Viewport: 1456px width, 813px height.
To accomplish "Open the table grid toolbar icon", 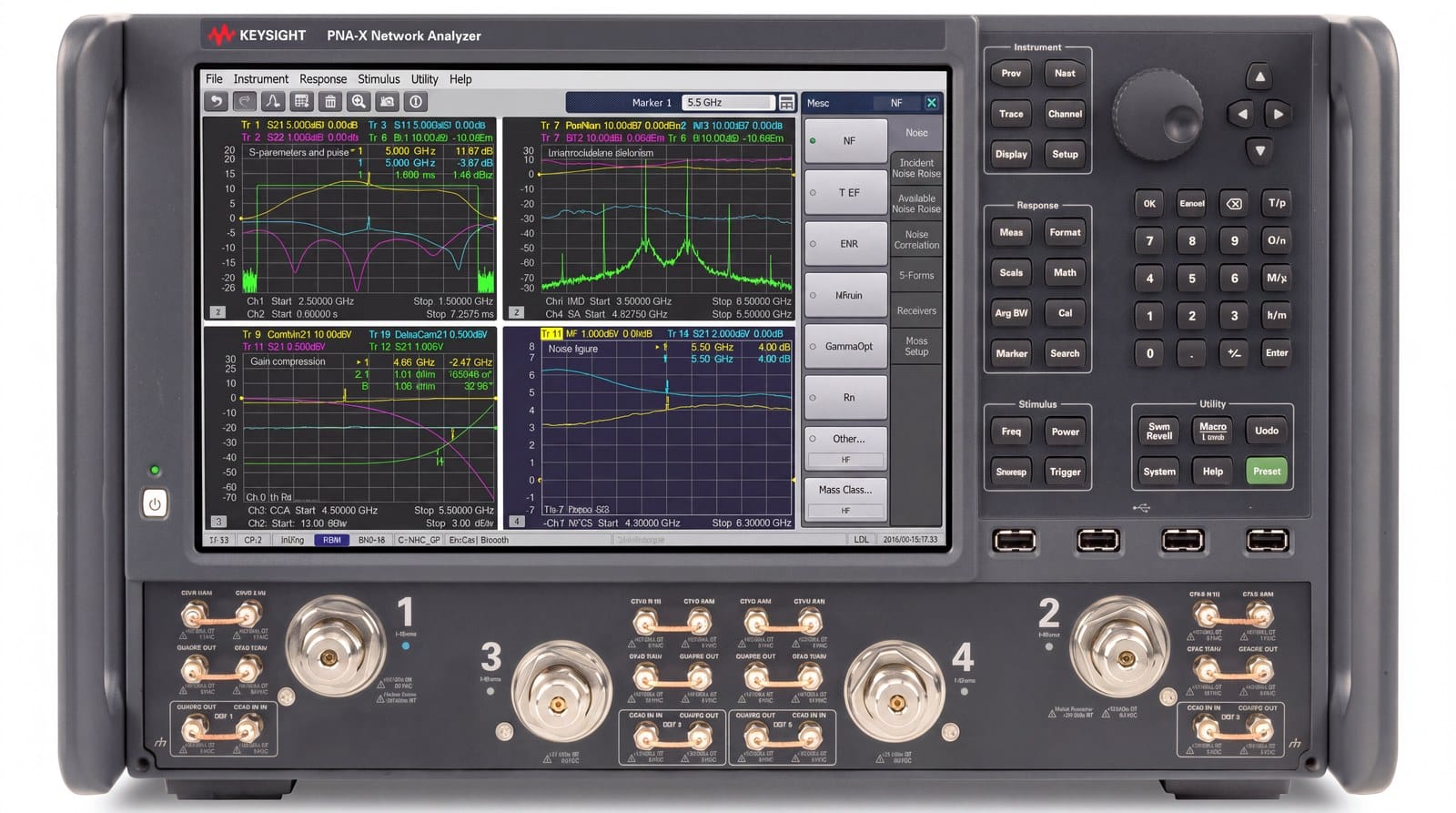I will (302, 102).
